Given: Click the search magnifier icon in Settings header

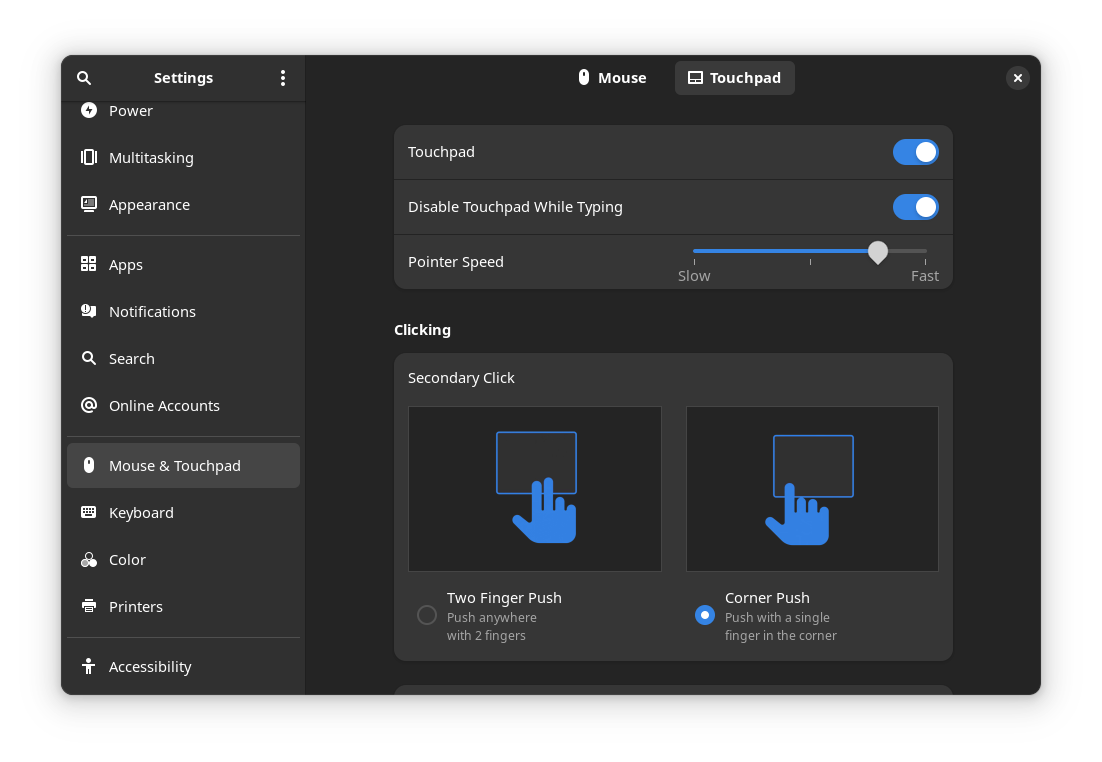Looking at the screenshot, I should [x=84, y=78].
